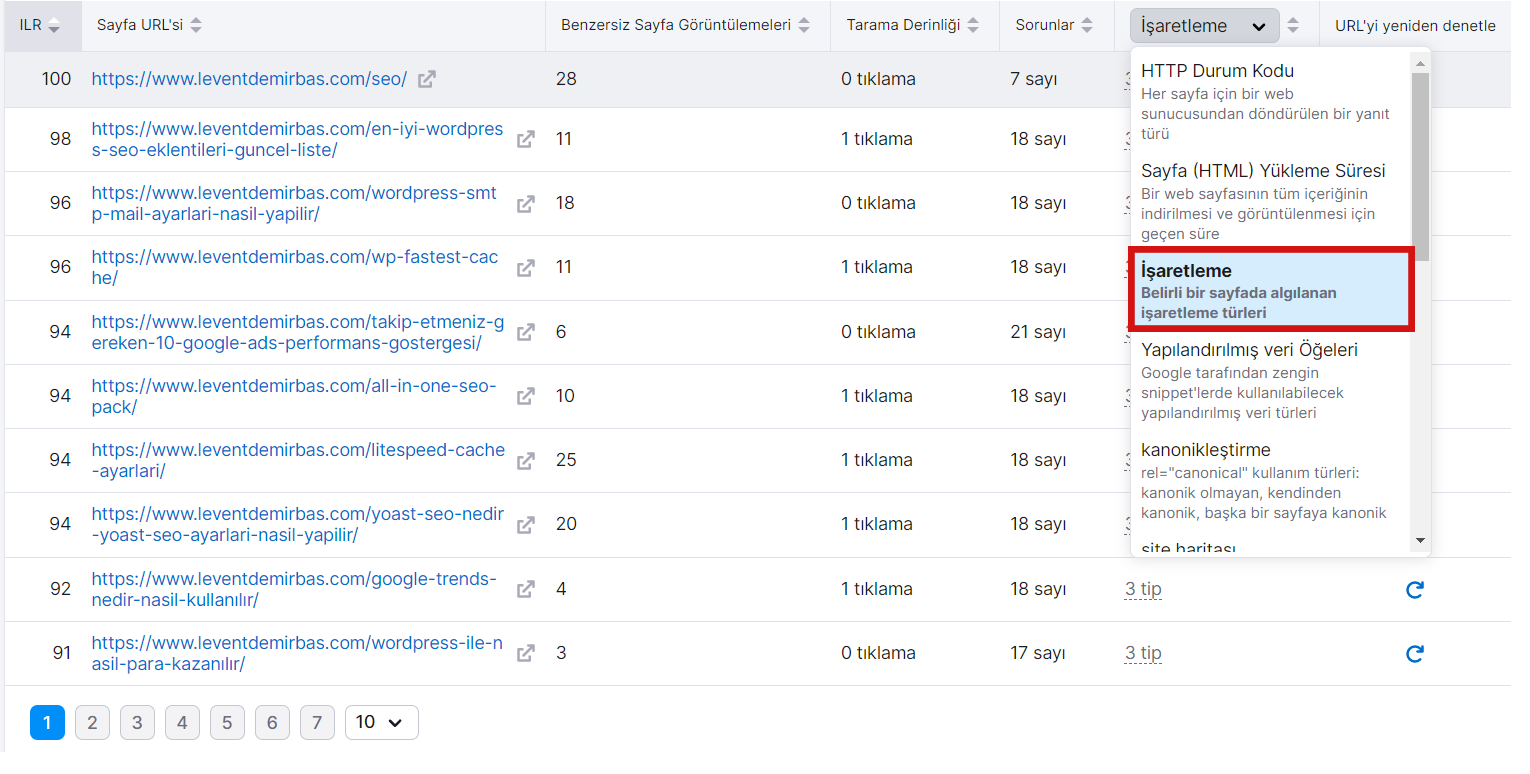Image resolution: width=1530 pixels, height=774 pixels.
Task: Click '17 sayı' issues cell
Action: pyautogui.click(x=1038, y=653)
